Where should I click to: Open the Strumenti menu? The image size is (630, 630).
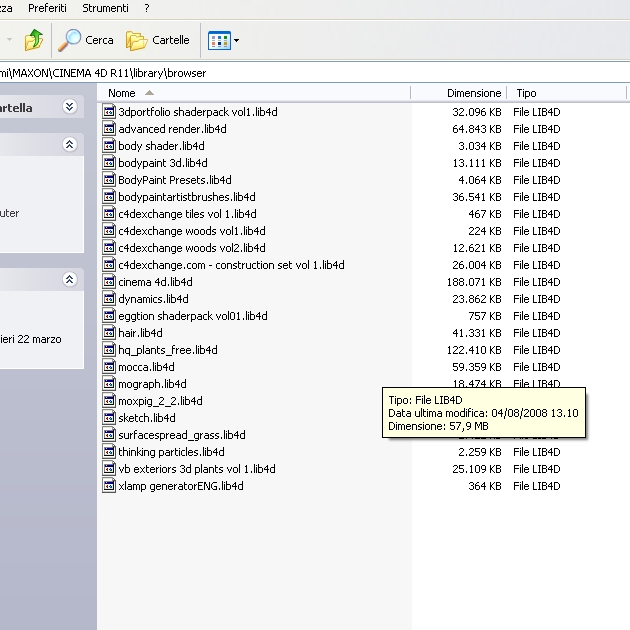(x=105, y=8)
